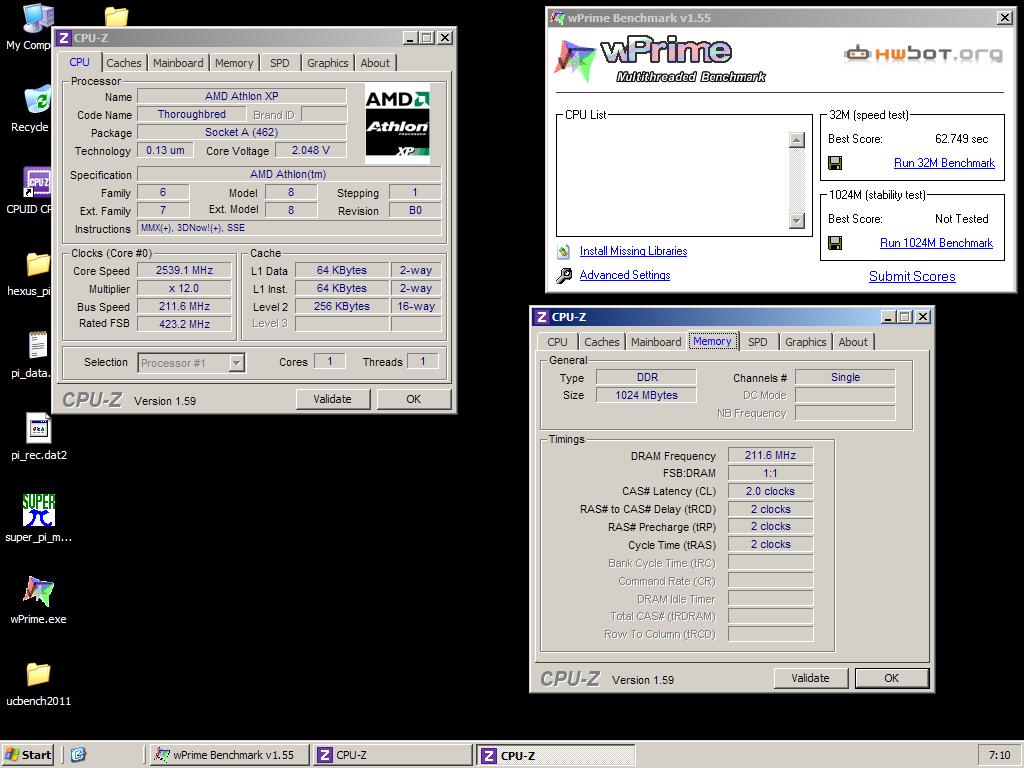Viewport: 1024px width, 768px height.
Task: Click the Socket A (462) package field
Action: [242, 133]
